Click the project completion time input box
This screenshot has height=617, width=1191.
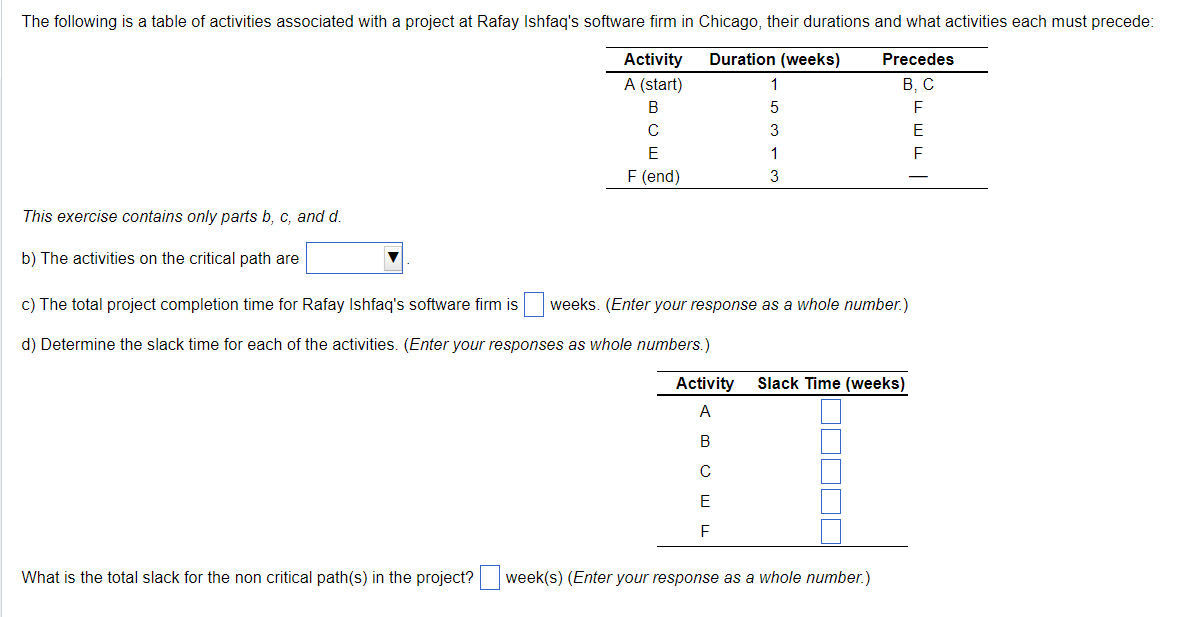coord(533,303)
